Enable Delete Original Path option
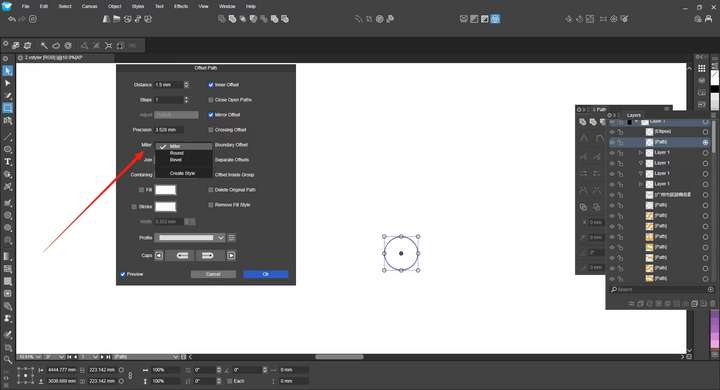 (211, 190)
